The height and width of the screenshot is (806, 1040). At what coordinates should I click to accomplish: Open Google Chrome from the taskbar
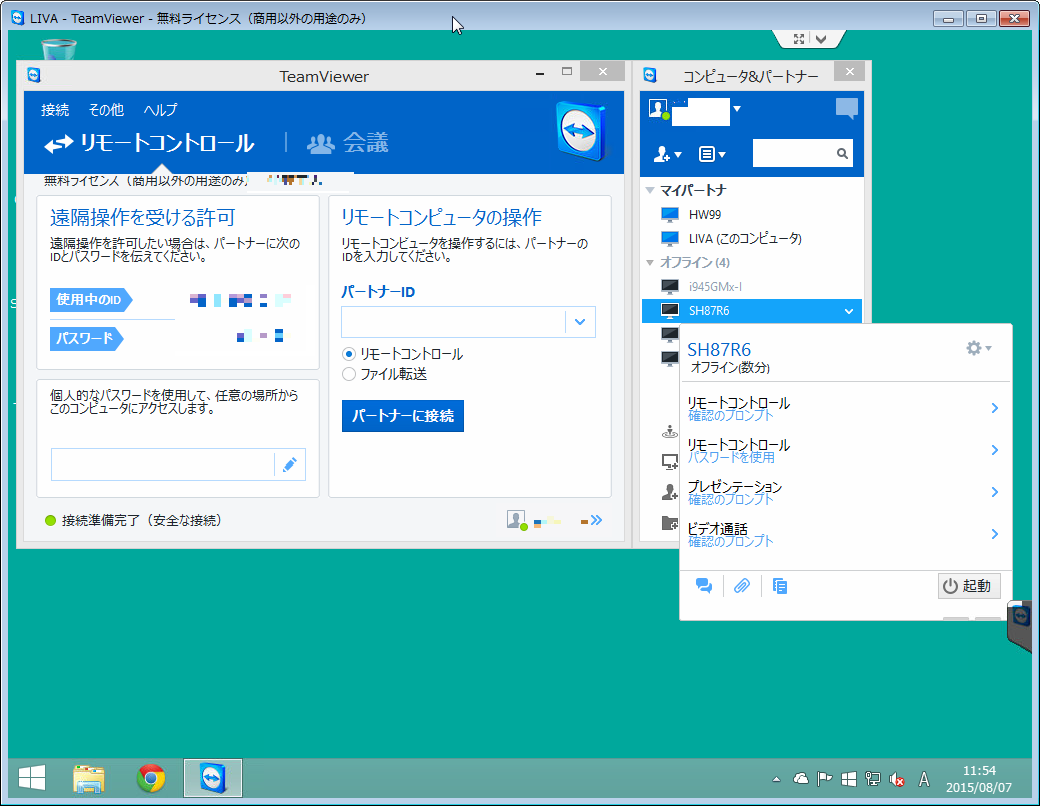[x=151, y=778]
